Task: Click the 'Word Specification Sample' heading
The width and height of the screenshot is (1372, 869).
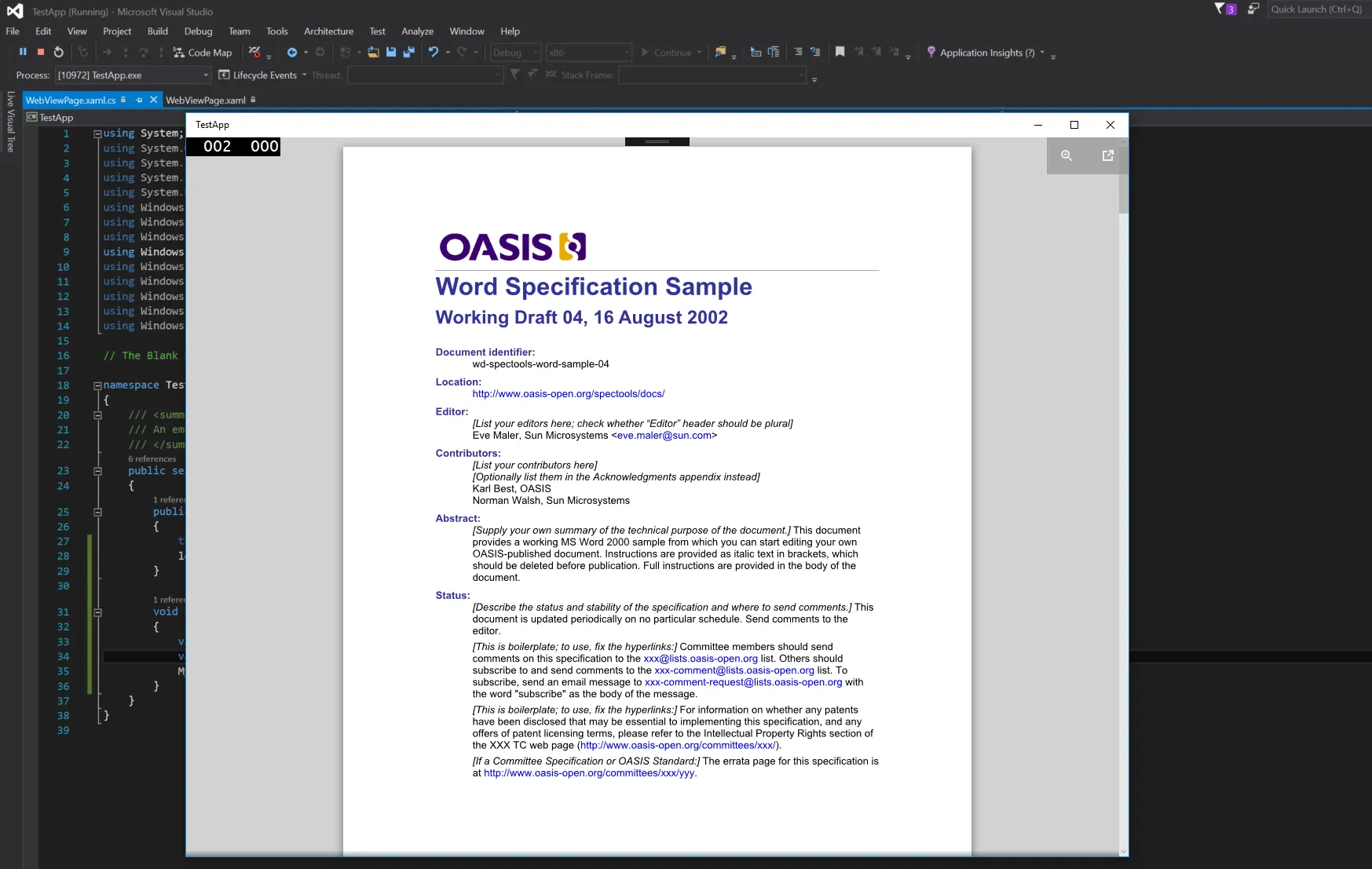Action: tap(594, 287)
